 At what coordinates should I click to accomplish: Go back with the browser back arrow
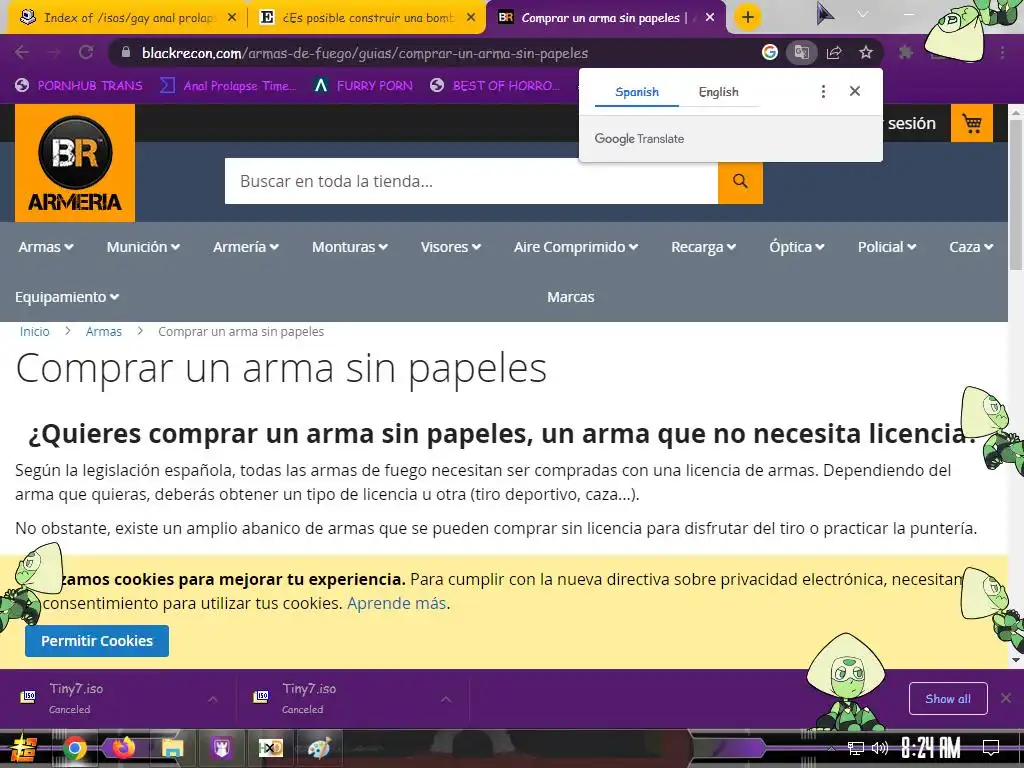pyautogui.click(x=22, y=52)
